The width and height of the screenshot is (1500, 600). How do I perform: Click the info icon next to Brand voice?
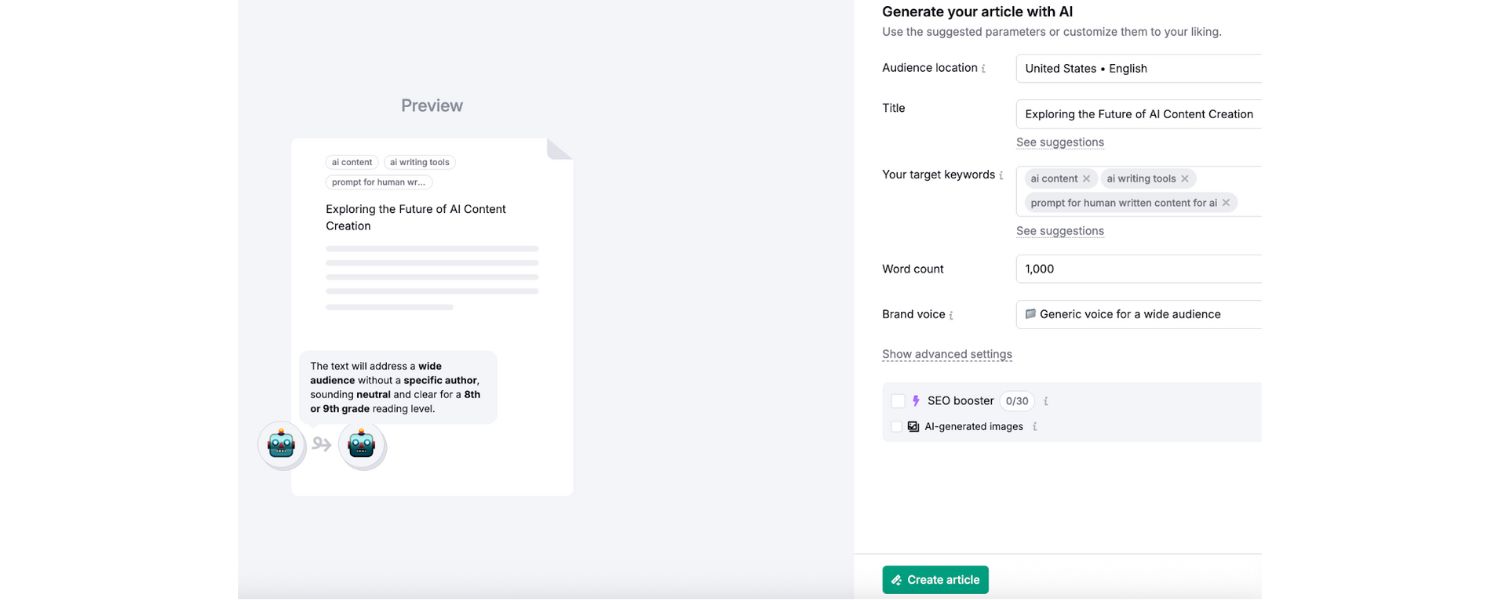tap(951, 313)
